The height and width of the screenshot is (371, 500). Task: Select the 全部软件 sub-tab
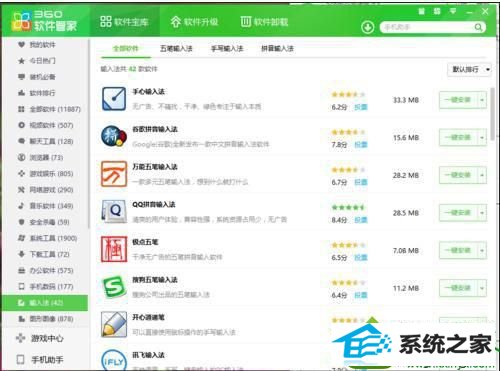[x=126, y=49]
